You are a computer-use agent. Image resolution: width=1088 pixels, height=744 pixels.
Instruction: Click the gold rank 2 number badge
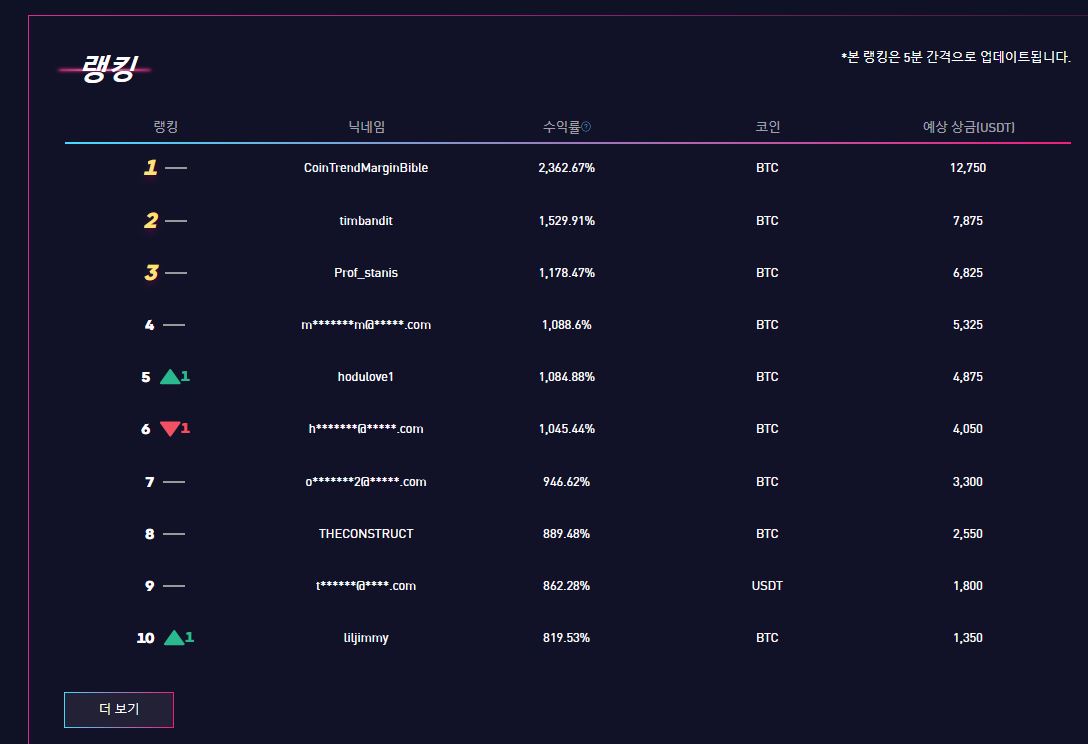(150, 221)
